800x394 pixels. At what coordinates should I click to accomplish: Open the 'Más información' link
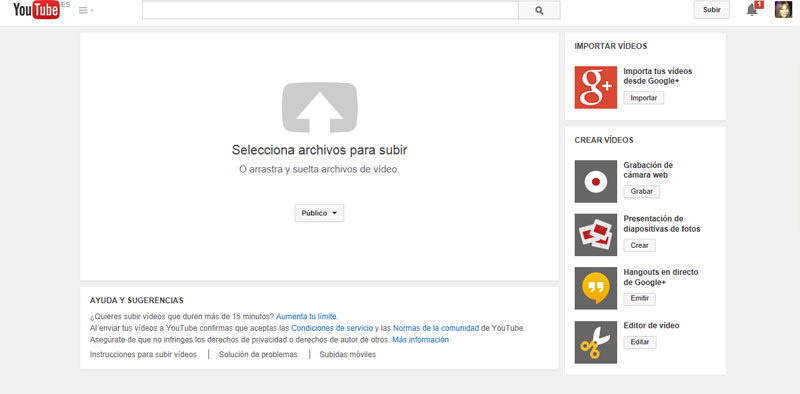(420, 340)
